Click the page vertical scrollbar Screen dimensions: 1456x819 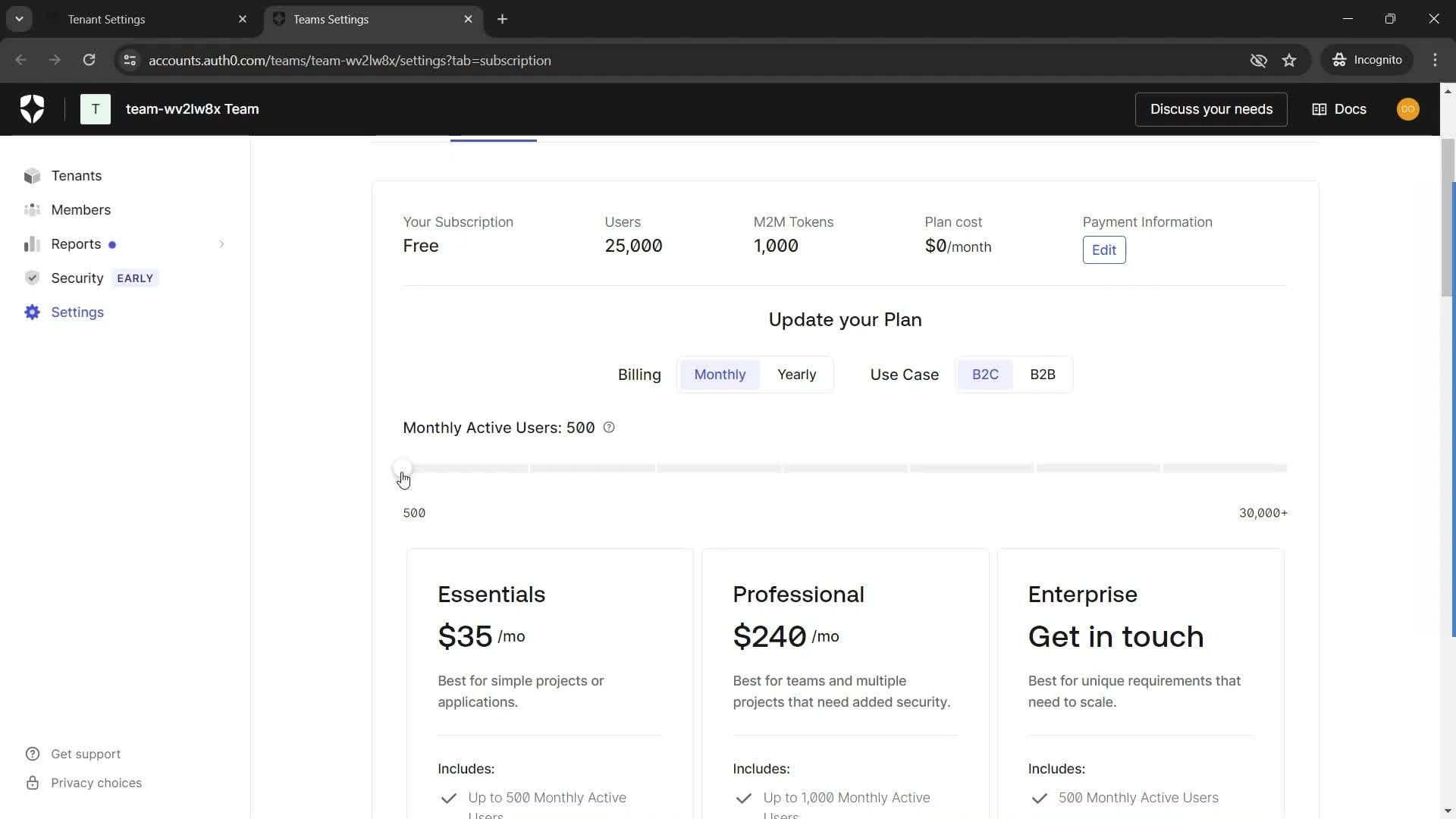coord(1448,216)
